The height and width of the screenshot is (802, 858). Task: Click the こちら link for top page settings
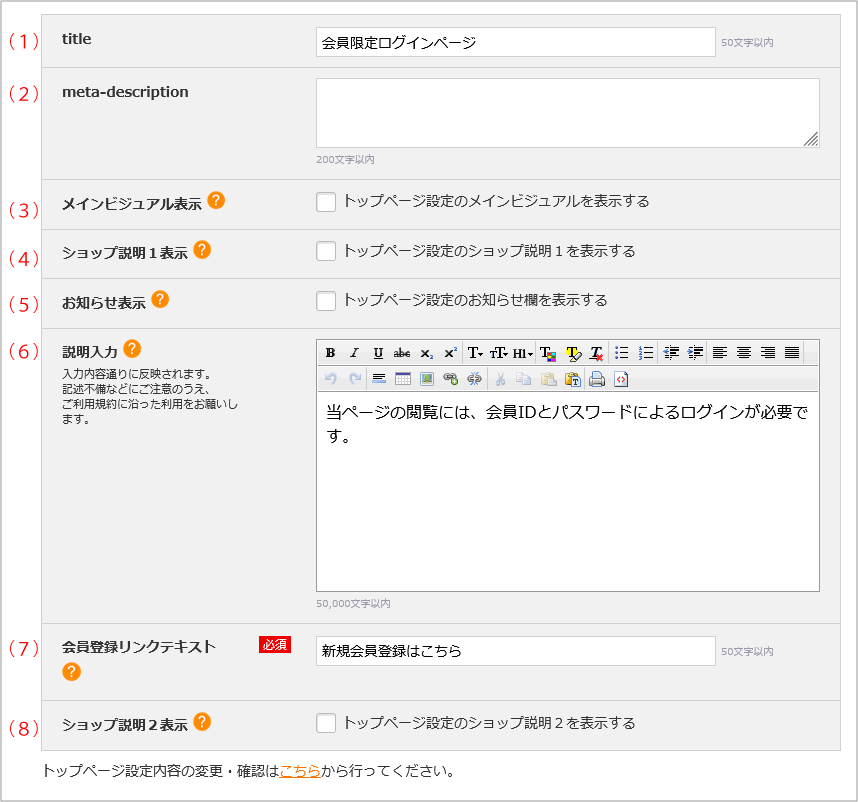298,772
